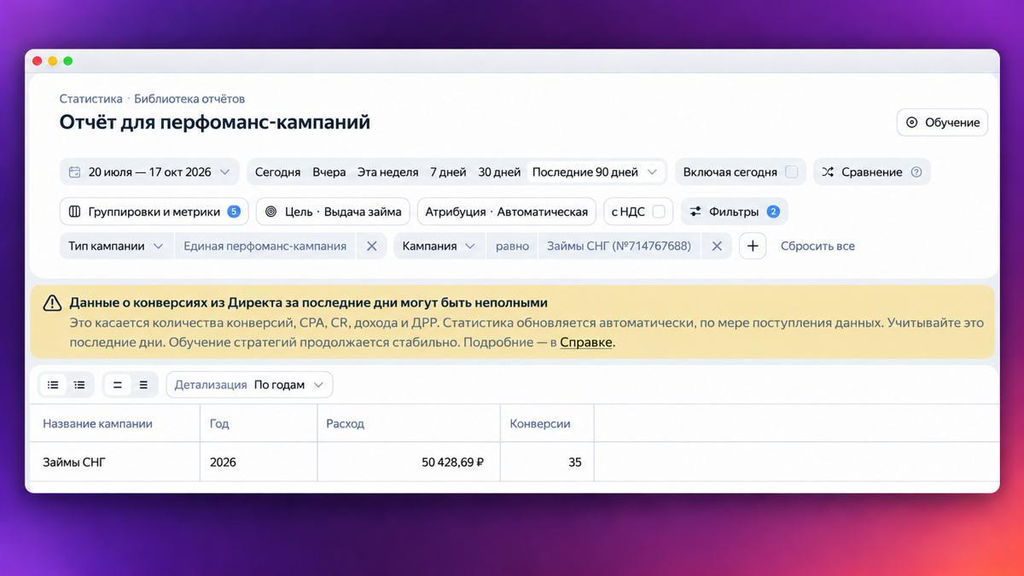Close the window with red button
1024x576 pixels.
(37, 61)
